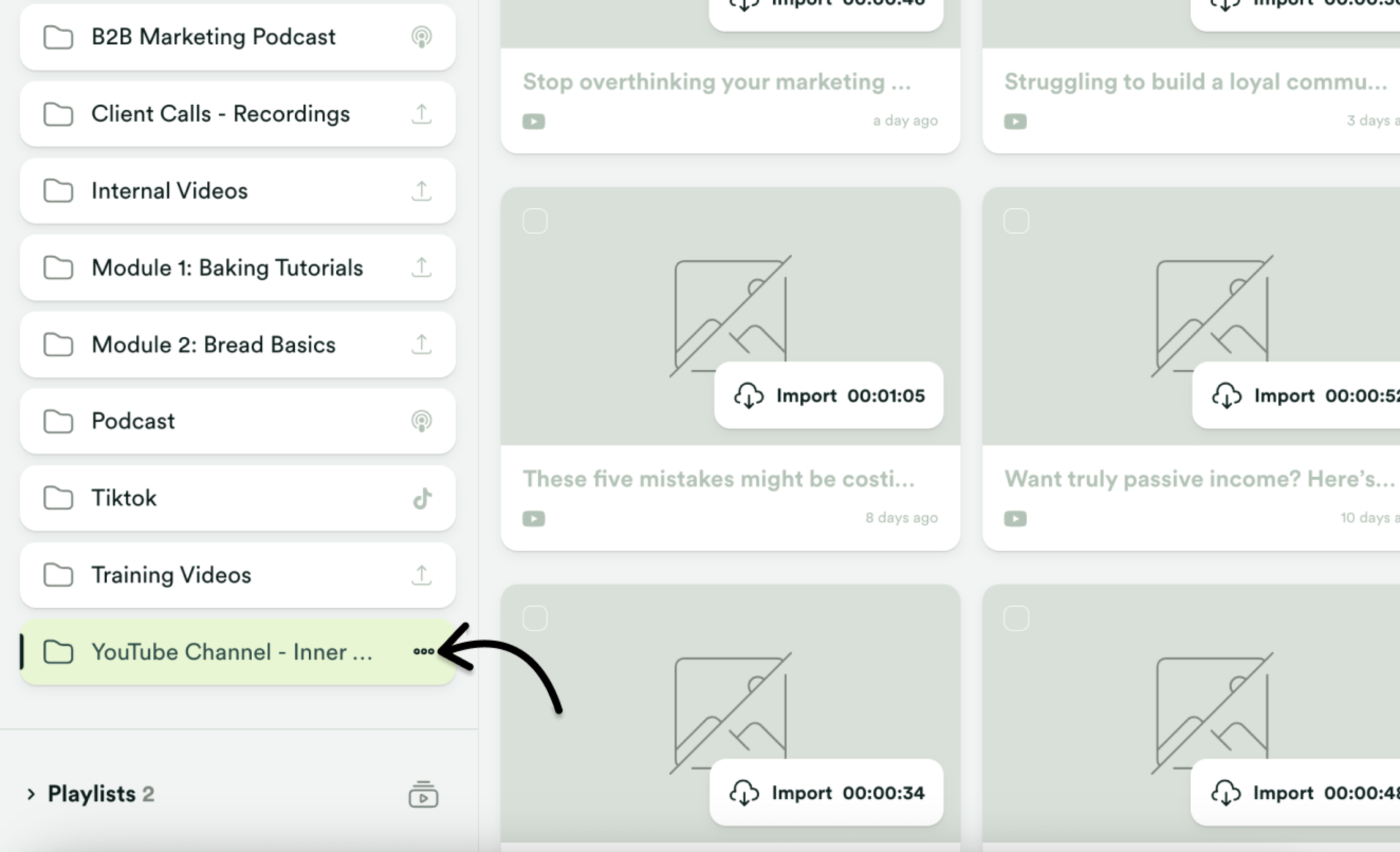Open the B2B Marketing Podcast folder
This screenshot has height=852, width=1400.
click(x=237, y=38)
